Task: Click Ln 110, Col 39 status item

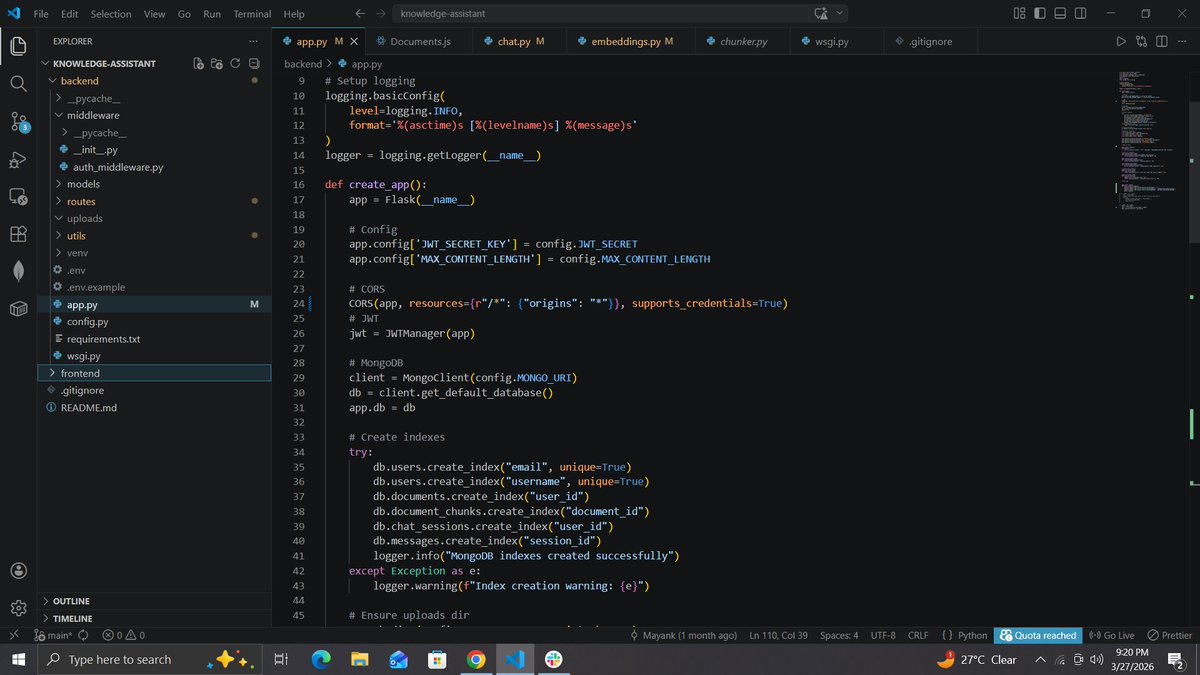Action: point(778,635)
